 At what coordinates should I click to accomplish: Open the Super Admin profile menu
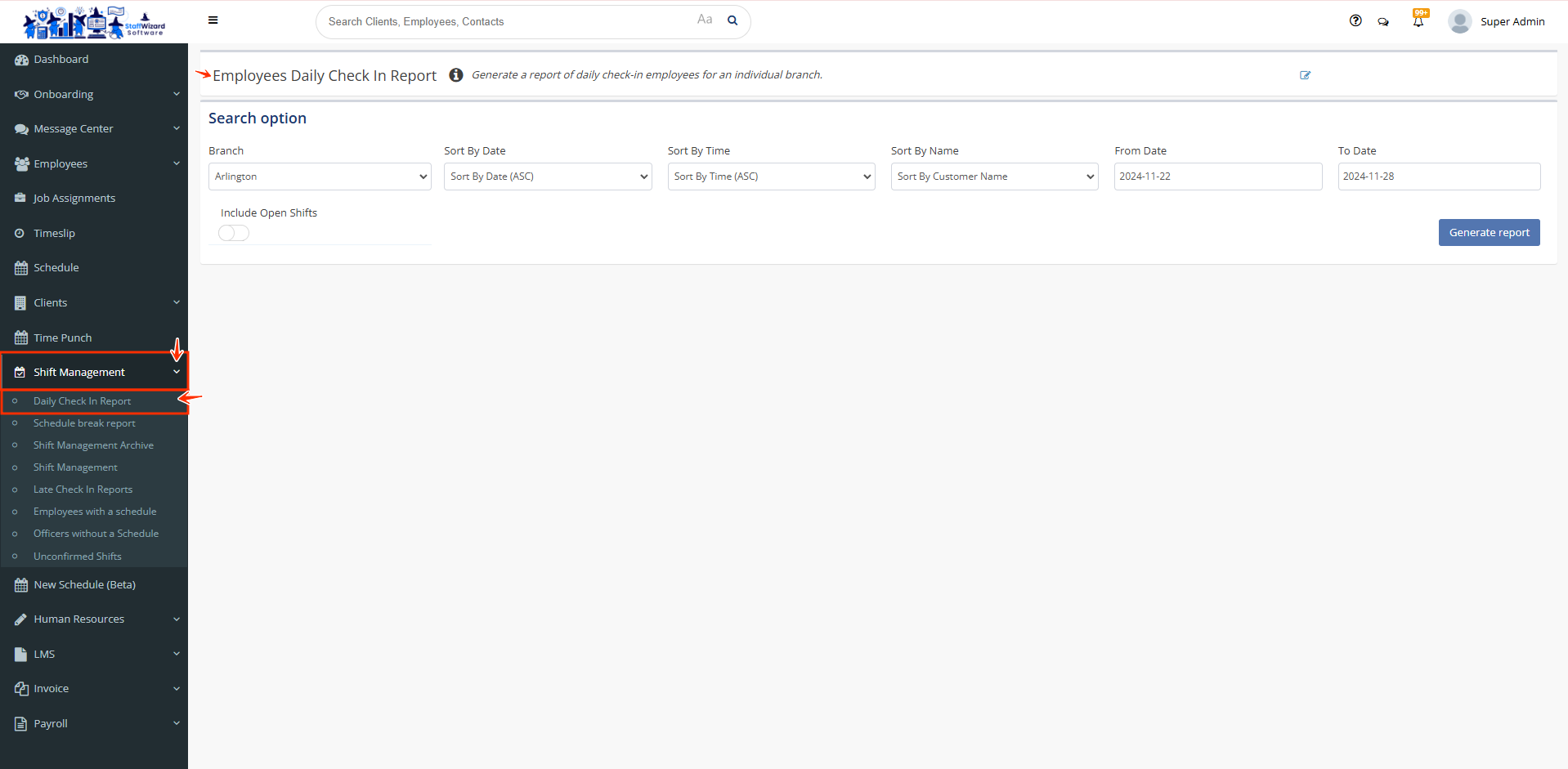(x=1496, y=21)
